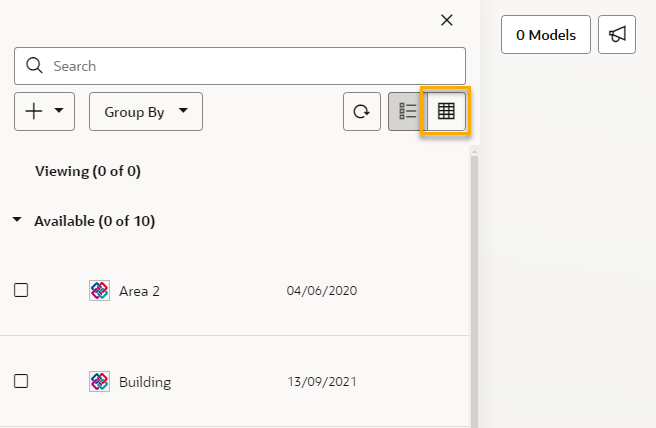The height and width of the screenshot is (428, 656).
Task: Select the Area 2 row label
Action: [x=139, y=291]
